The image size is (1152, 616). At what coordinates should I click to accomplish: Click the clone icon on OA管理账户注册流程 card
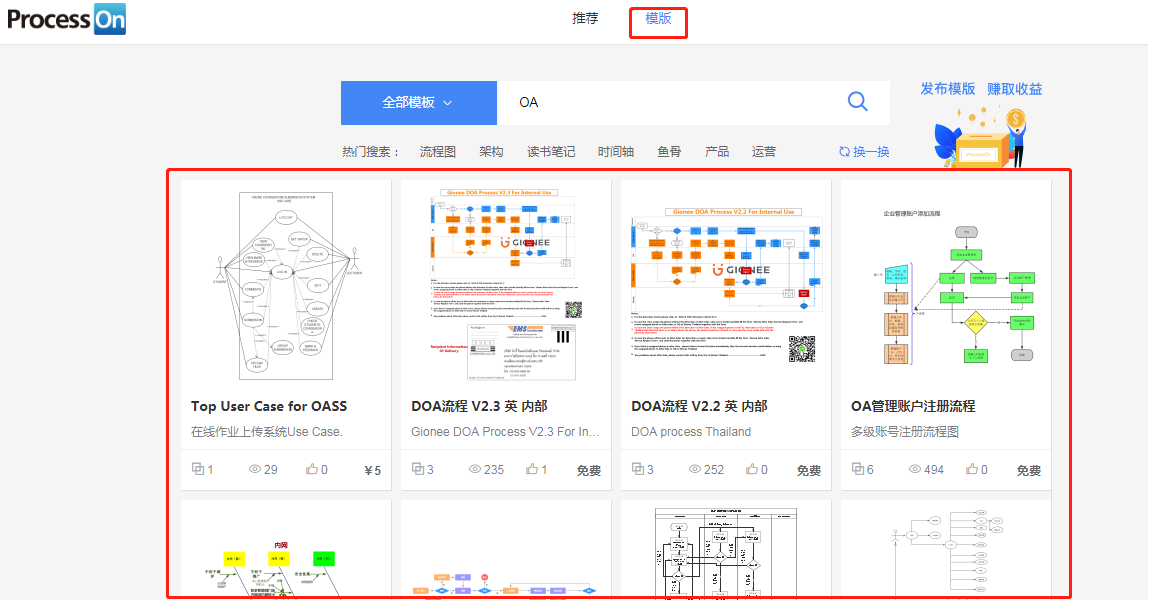(x=857, y=469)
